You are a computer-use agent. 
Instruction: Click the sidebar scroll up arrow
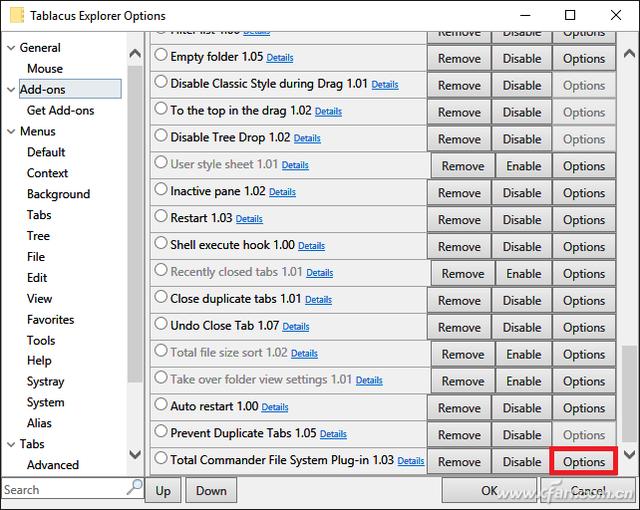[135, 53]
